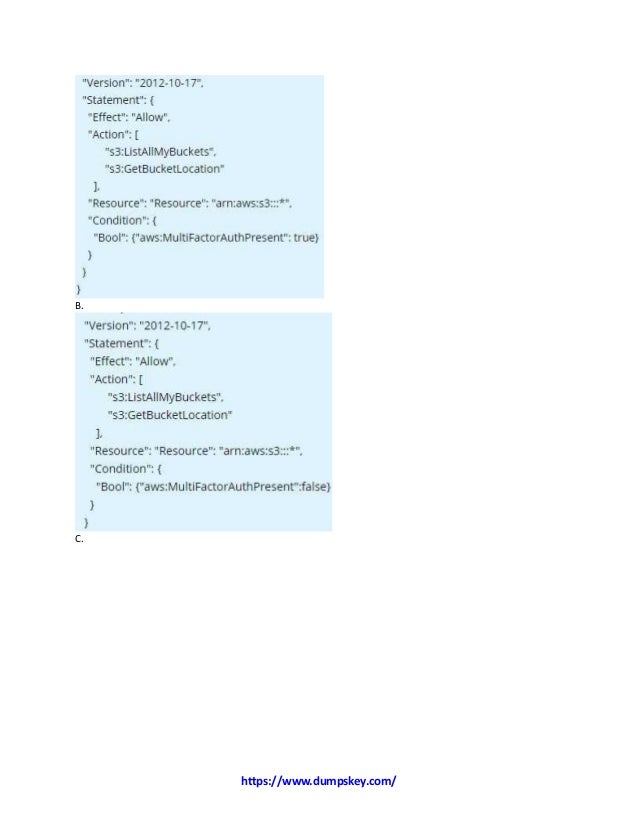Image resolution: width=638 pixels, height=826 pixels.
Task: Click the MultiFactorAuthPresent true condition line
Action: [x=206, y=238]
